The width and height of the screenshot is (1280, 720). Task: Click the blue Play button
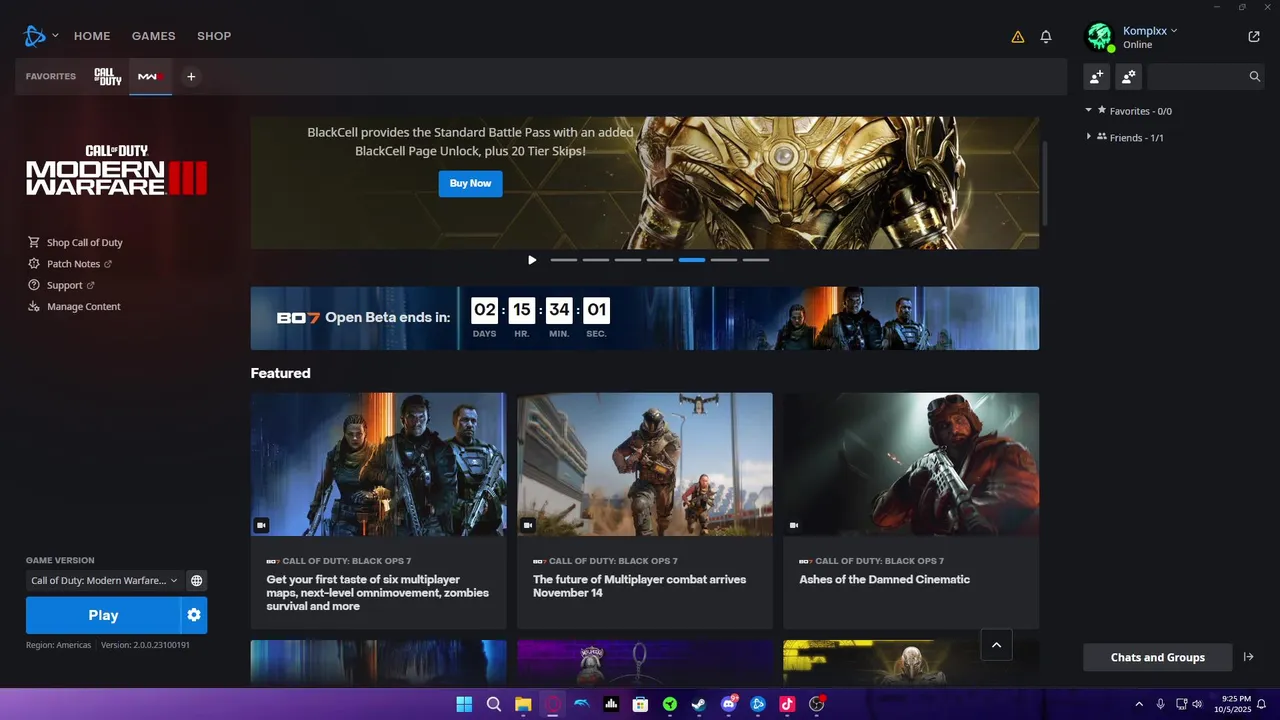point(103,615)
